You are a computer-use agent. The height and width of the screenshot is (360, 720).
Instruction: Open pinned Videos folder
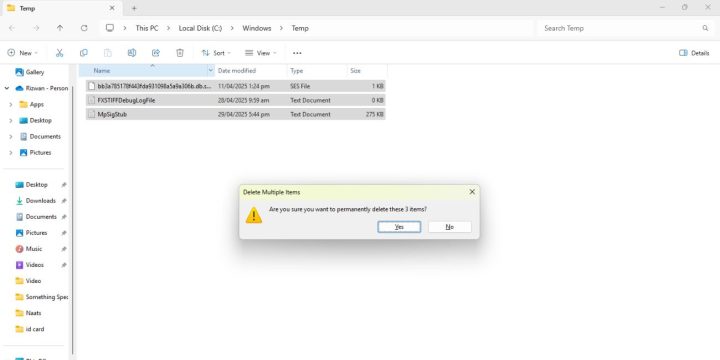pyautogui.click(x=30, y=265)
